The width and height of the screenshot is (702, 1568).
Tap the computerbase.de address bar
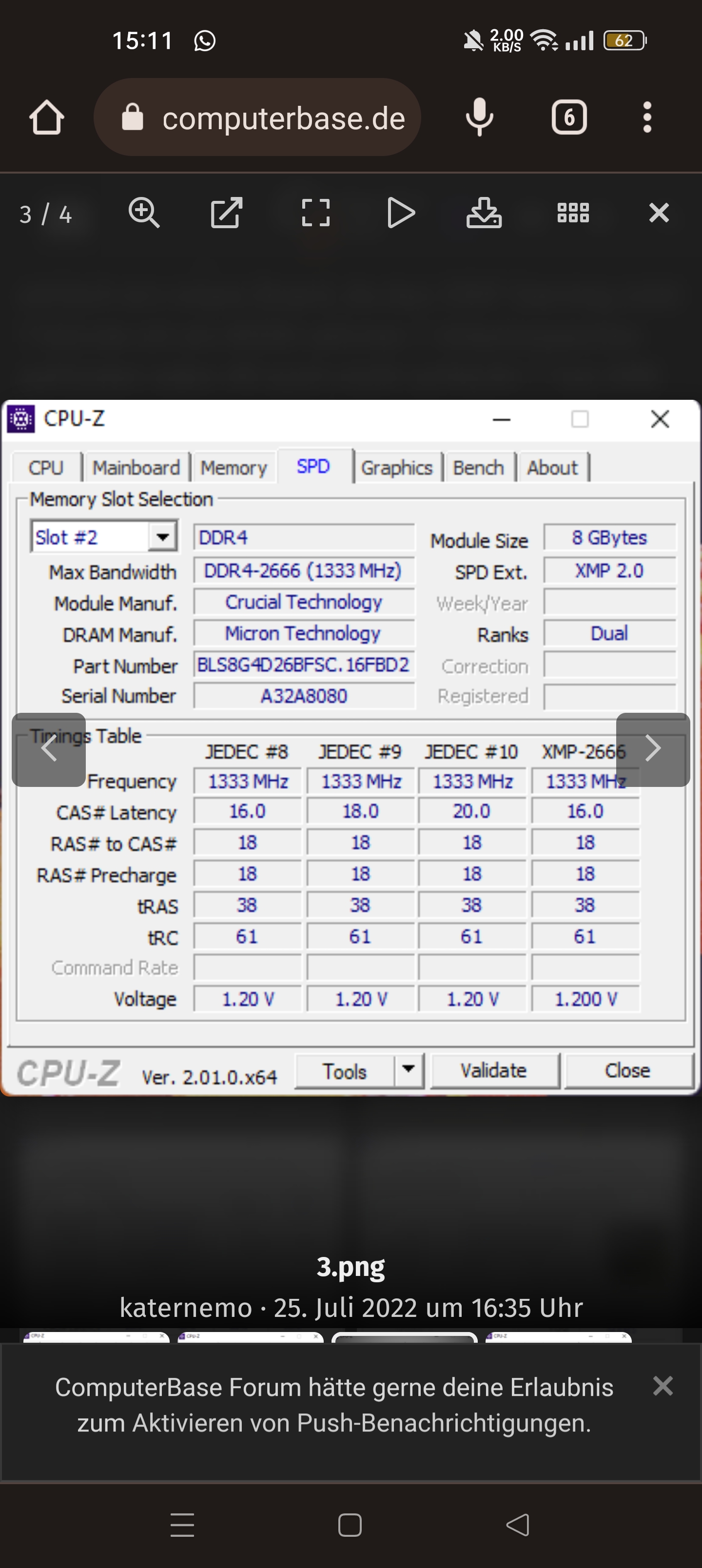pos(257,117)
